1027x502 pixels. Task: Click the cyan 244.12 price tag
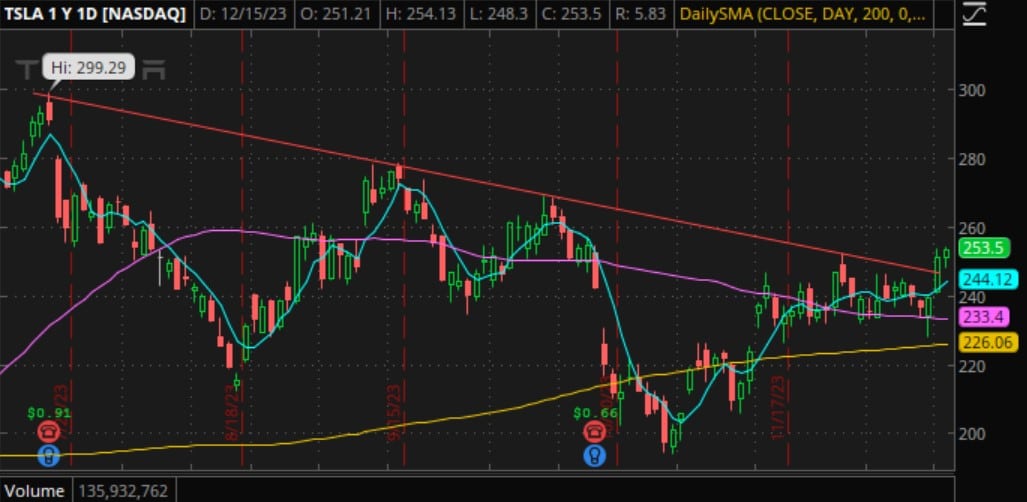click(989, 280)
